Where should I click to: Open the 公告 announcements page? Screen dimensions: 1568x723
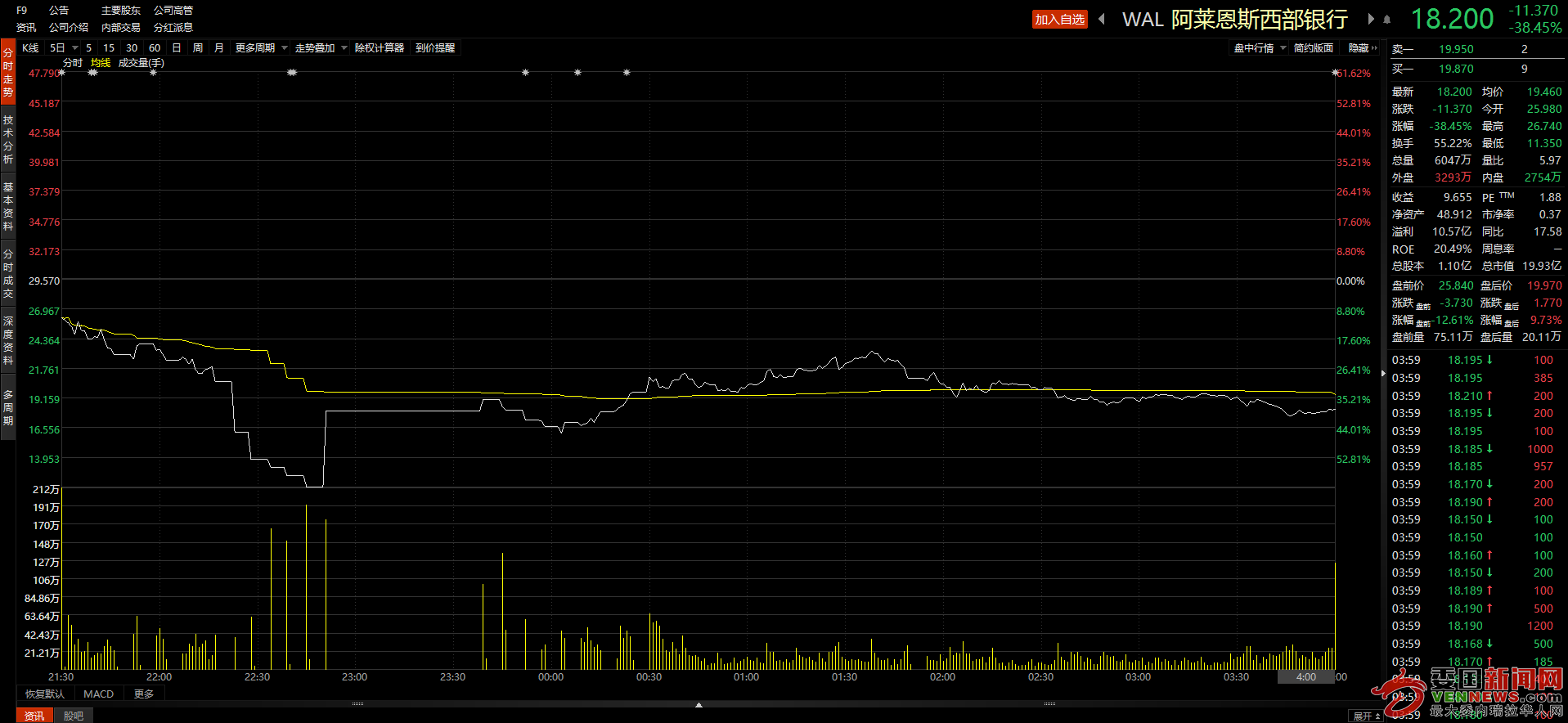point(59,11)
